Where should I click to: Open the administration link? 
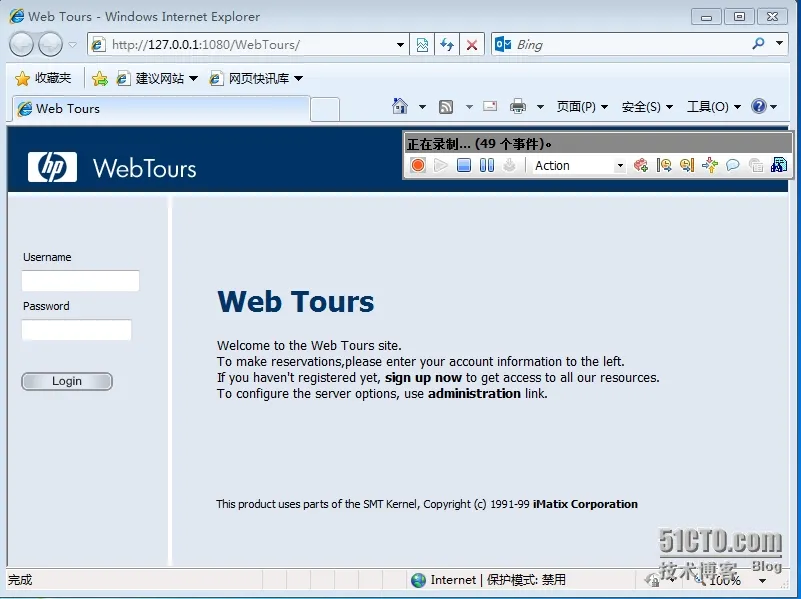click(474, 394)
